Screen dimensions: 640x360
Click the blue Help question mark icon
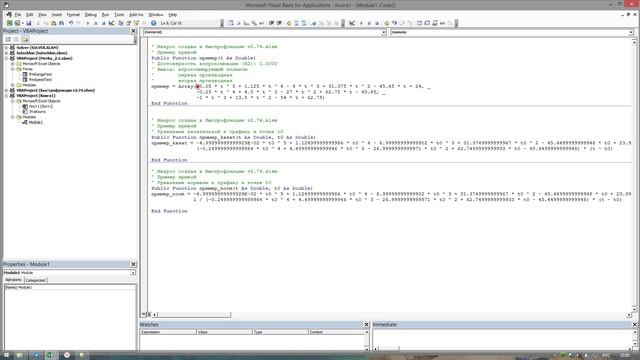pos(153,23)
